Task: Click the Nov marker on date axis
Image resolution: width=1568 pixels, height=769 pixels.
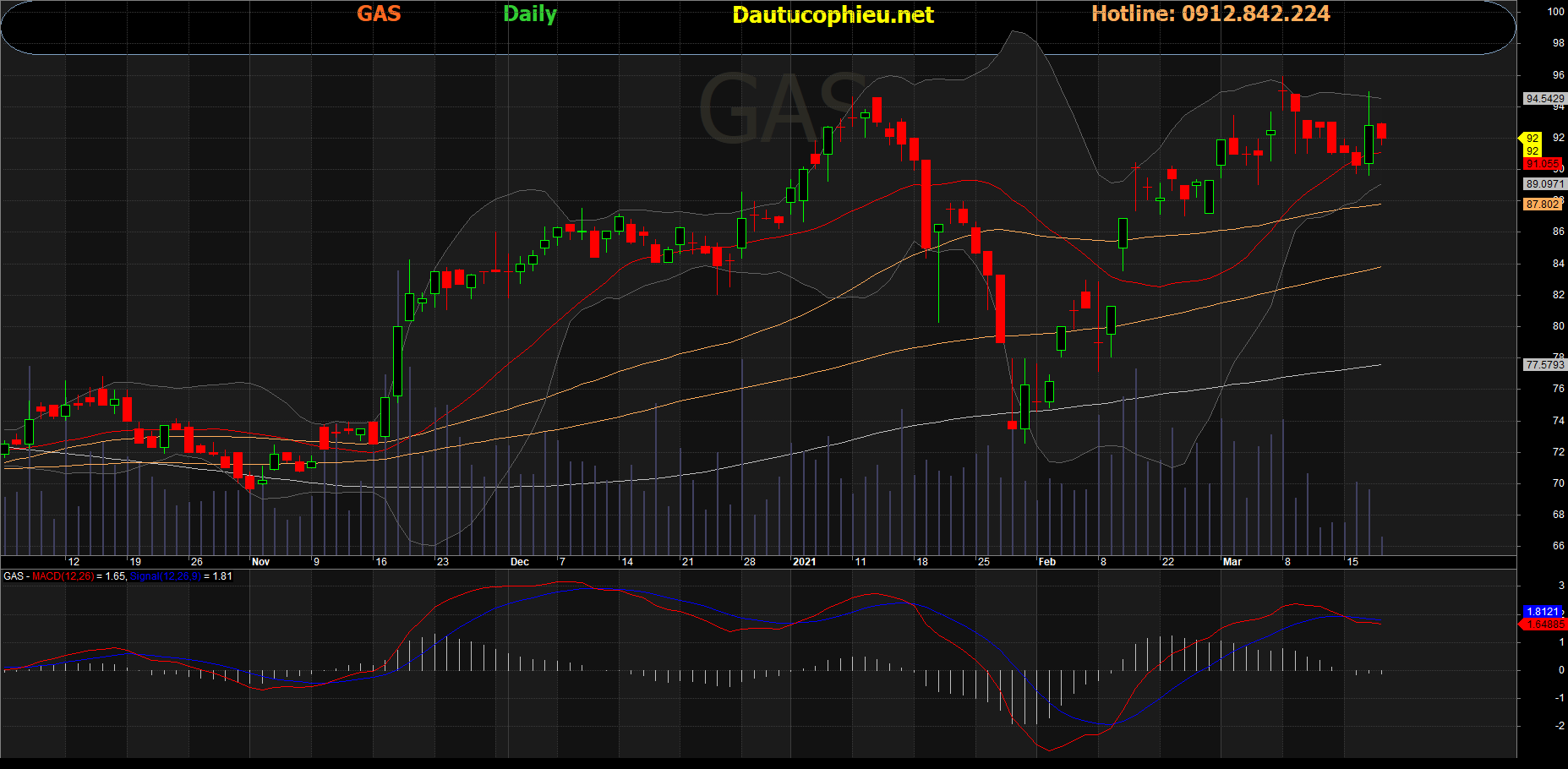Action: pyautogui.click(x=260, y=562)
